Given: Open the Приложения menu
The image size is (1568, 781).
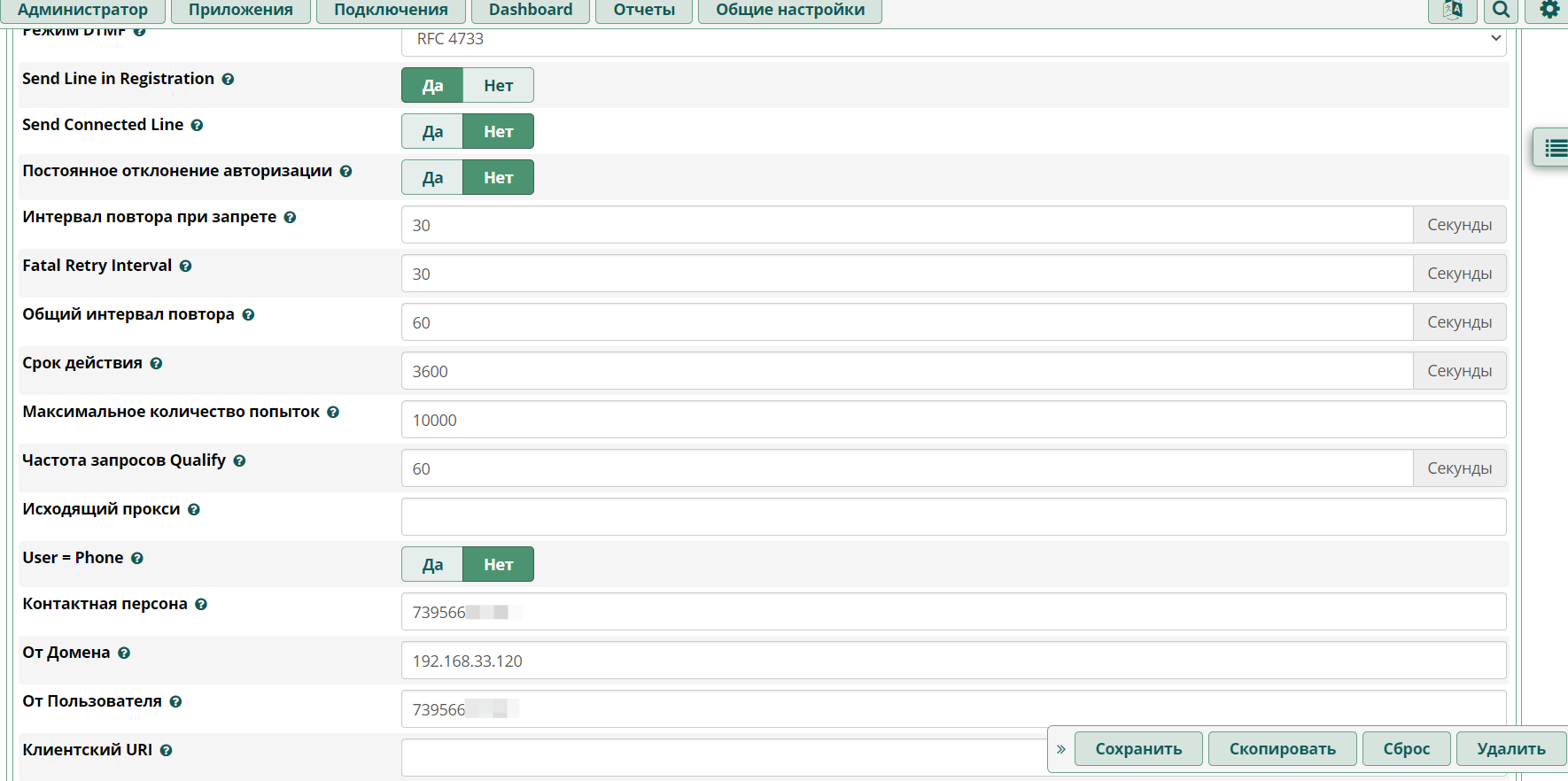Looking at the screenshot, I should click(240, 10).
